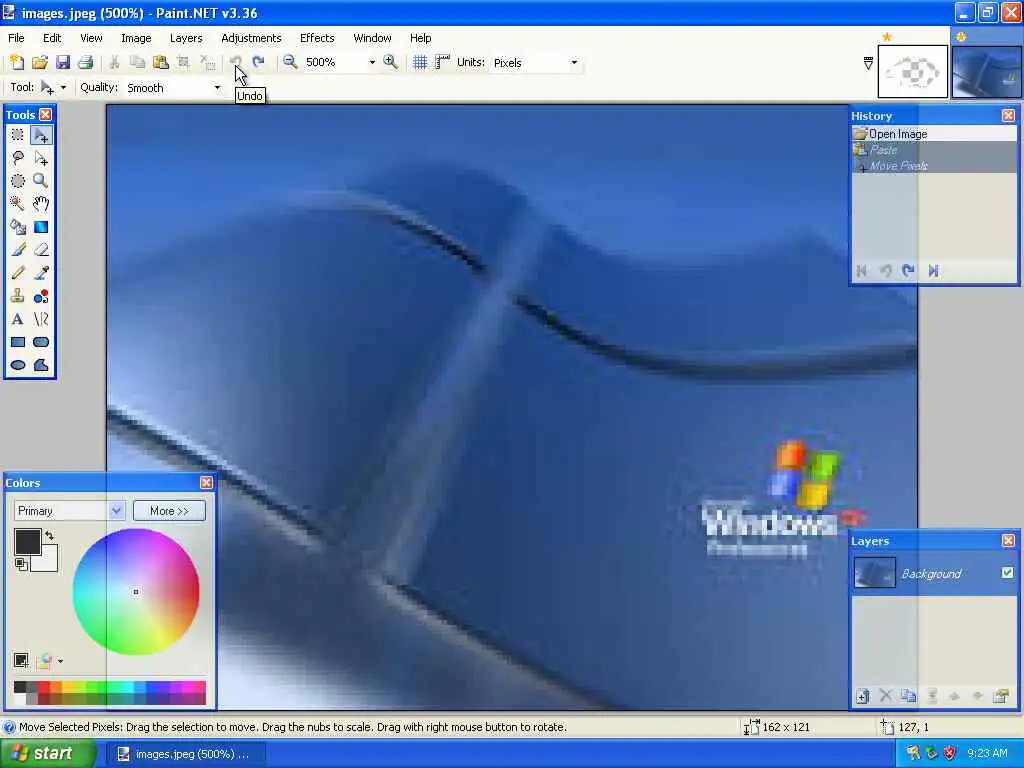Screen dimensions: 1024x768
Task: Toggle Background layer visibility checkbox
Action: click(1007, 573)
